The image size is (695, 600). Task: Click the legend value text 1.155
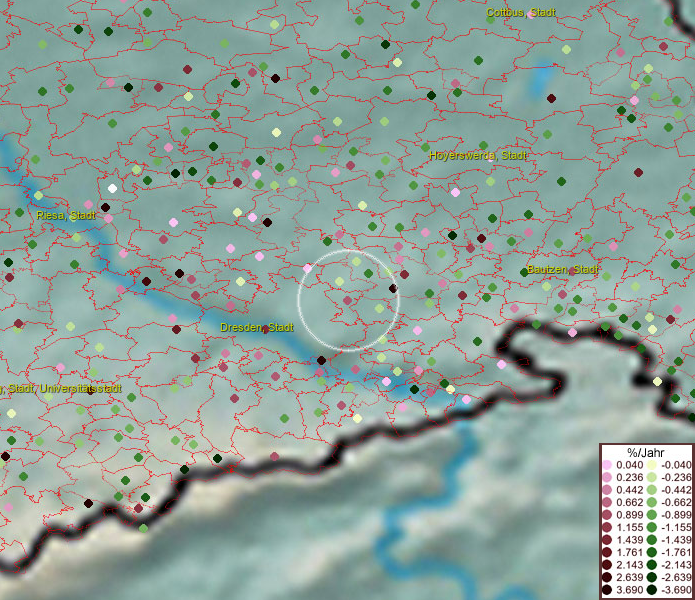tap(630, 527)
